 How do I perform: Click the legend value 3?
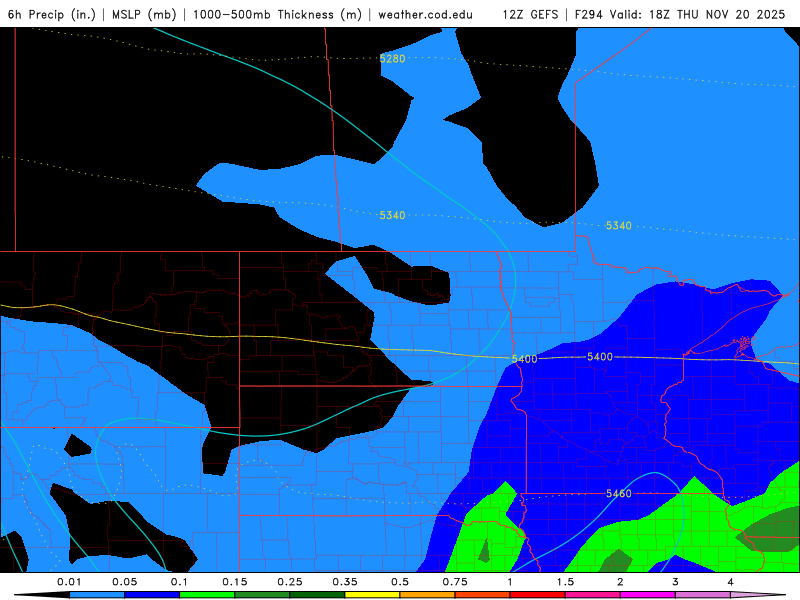pyautogui.click(x=675, y=582)
